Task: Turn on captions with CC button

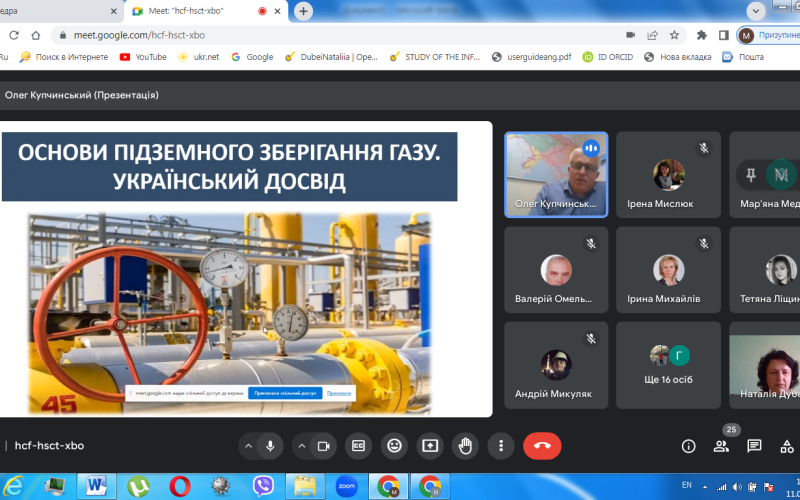Action: [x=358, y=446]
